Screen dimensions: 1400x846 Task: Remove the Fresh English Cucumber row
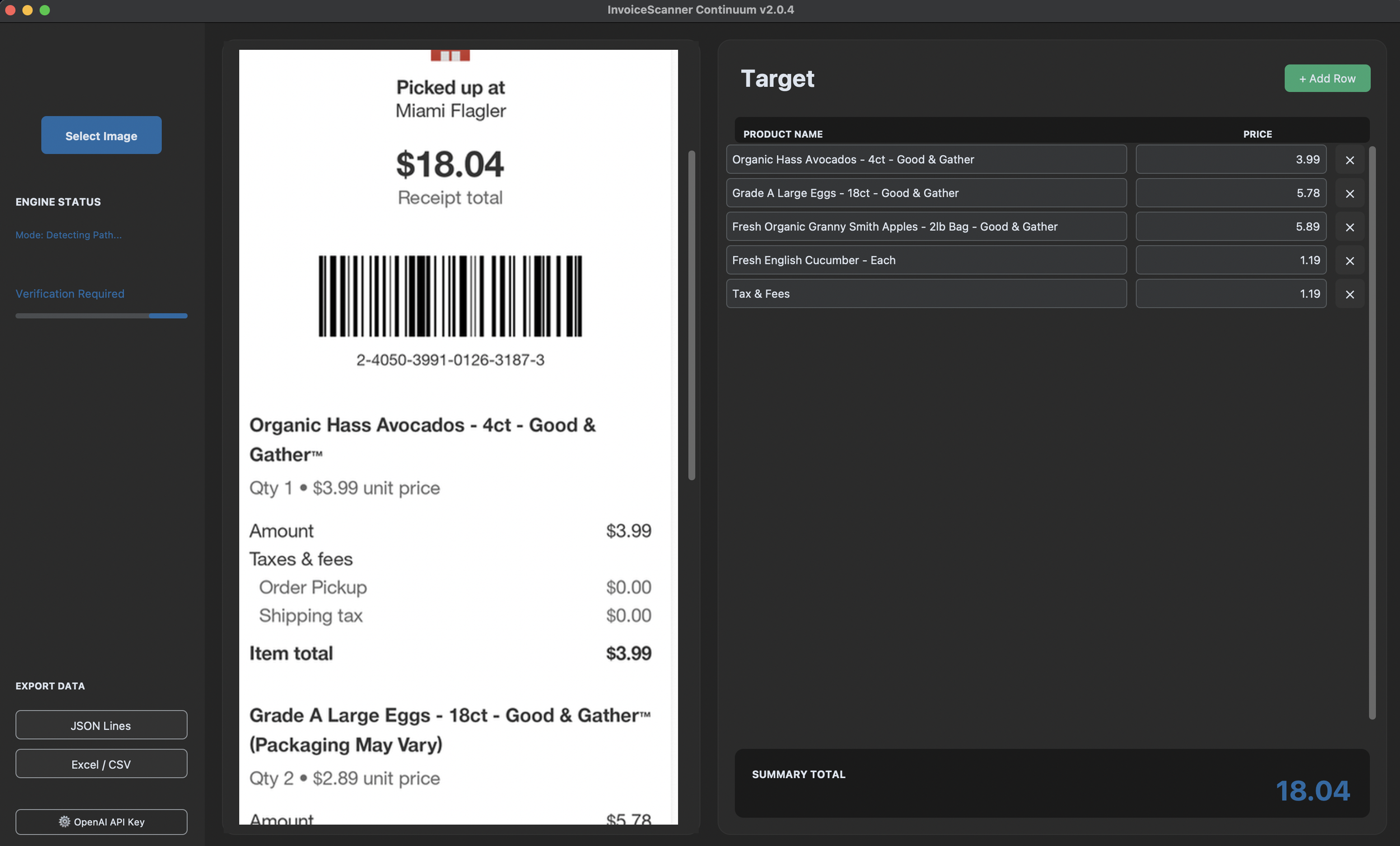click(x=1350, y=261)
